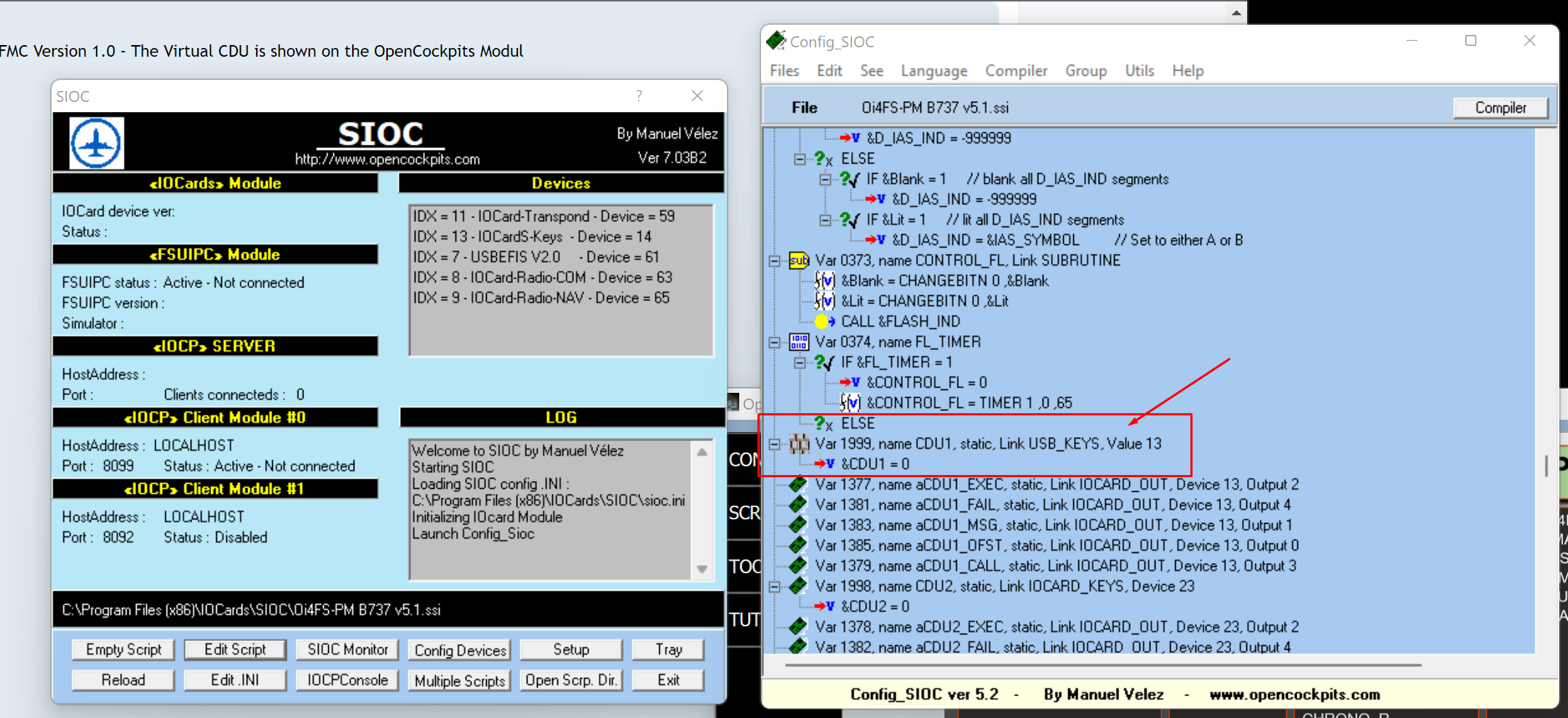Click the question mark help button in SIOC title bar
The width and height of the screenshot is (1568, 718).
tap(639, 95)
